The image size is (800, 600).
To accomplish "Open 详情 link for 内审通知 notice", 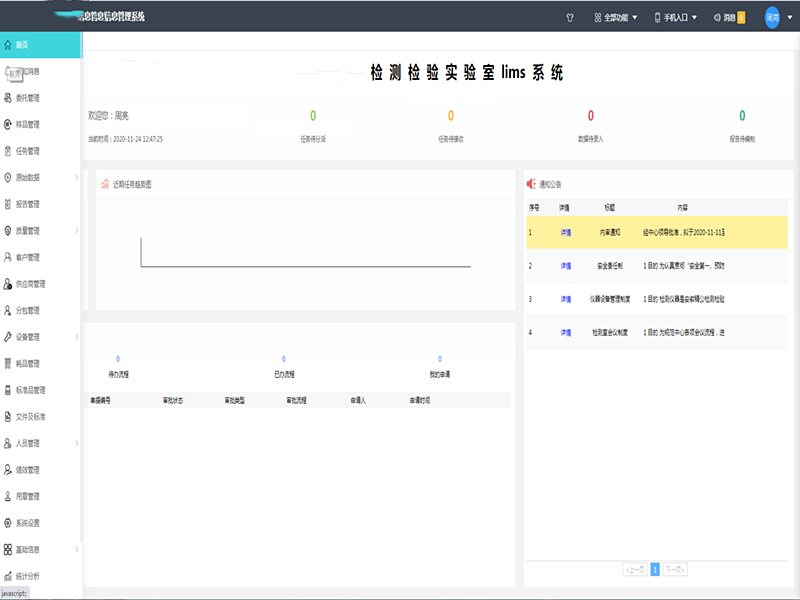I will coord(565,232).
